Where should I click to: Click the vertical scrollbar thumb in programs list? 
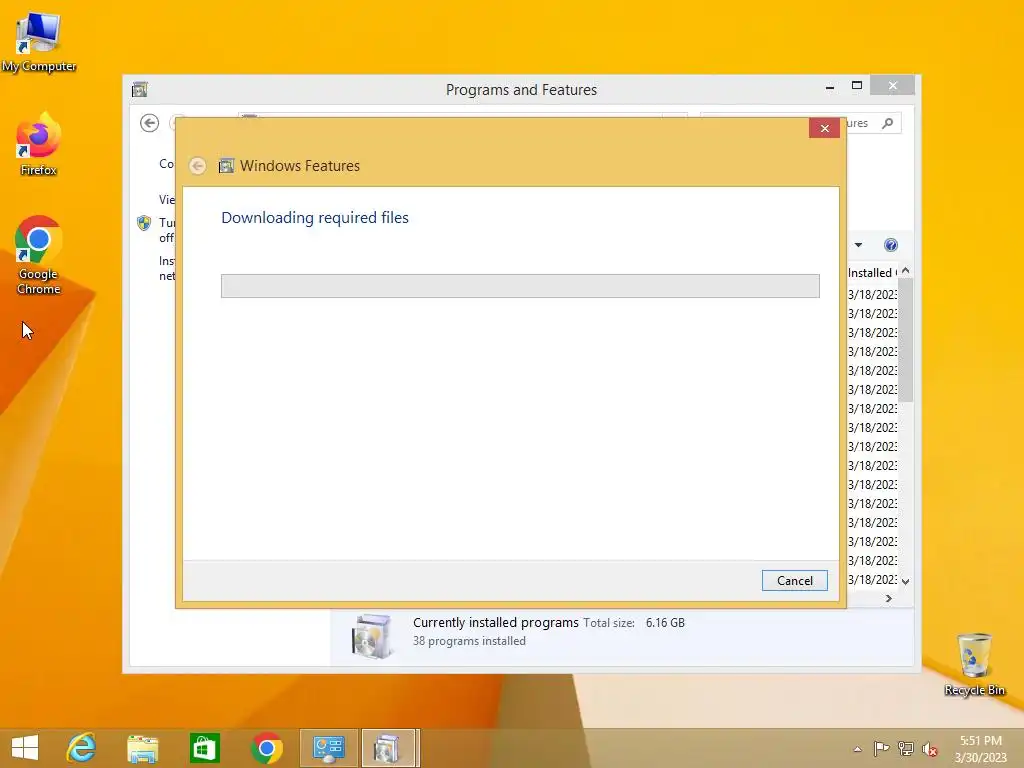(x=905, y=342)
